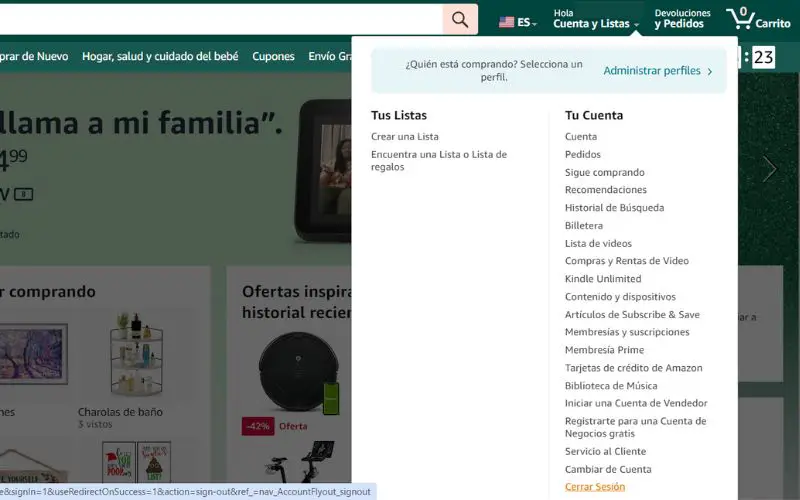Open Encuentra una Lista o Lista de regalos
This screenshot has width=800, height=500.
[x=439, y=161]
